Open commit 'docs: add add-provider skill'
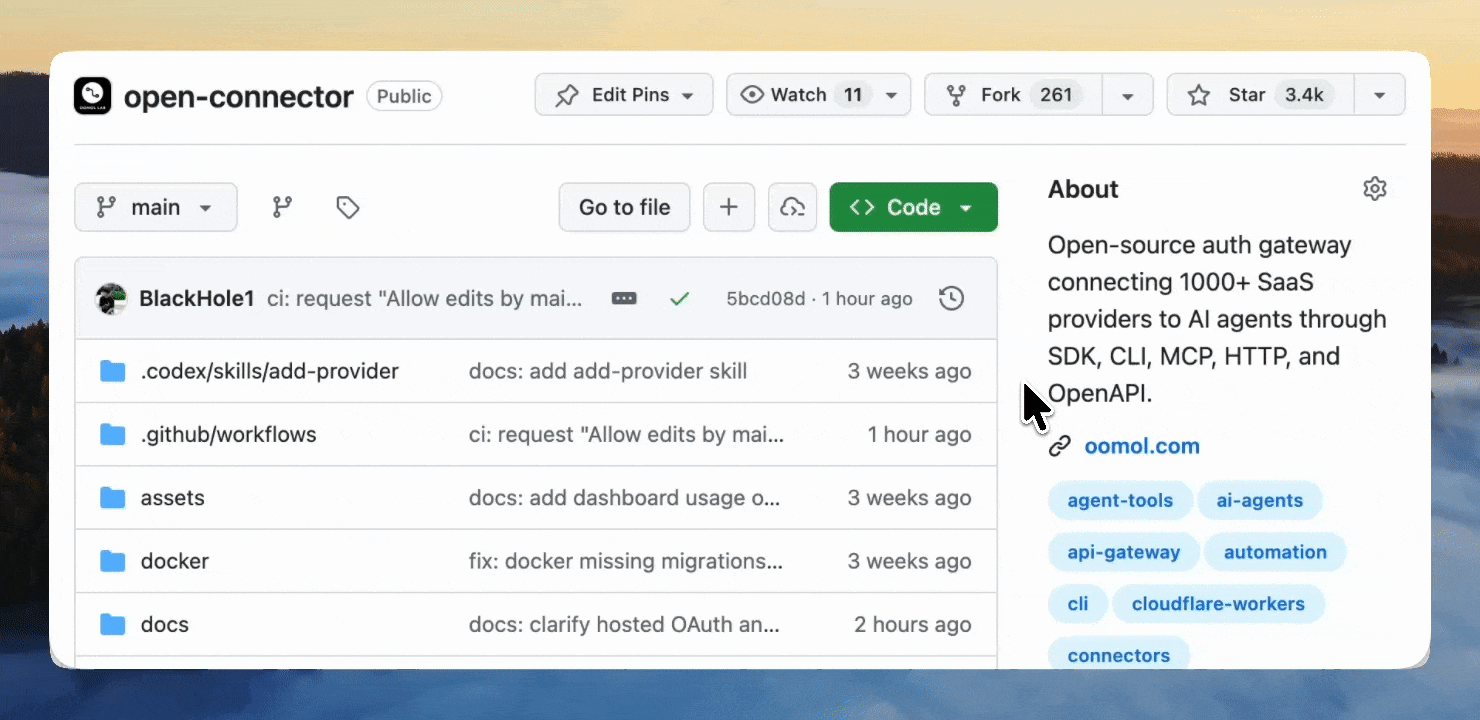This screenshot has height=720, width=1480. (x=608, y=371)
